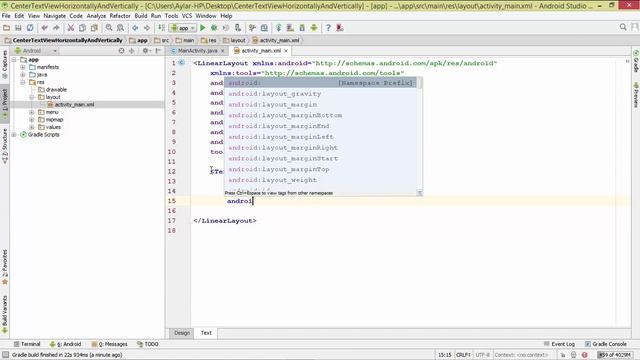
Task: Expand the manifests folder node
Action: (23, 67)
